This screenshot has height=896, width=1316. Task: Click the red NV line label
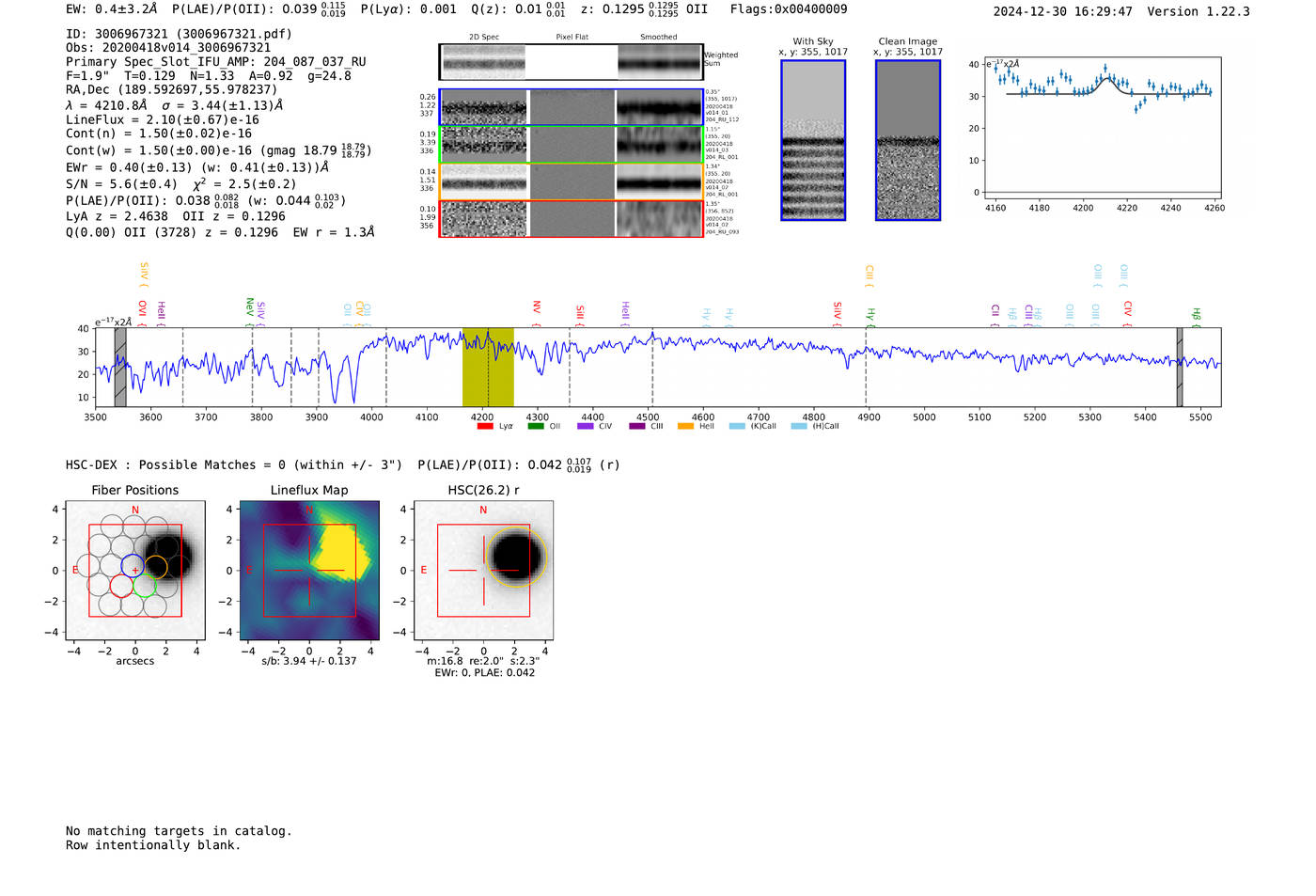(x=537, y=314)
